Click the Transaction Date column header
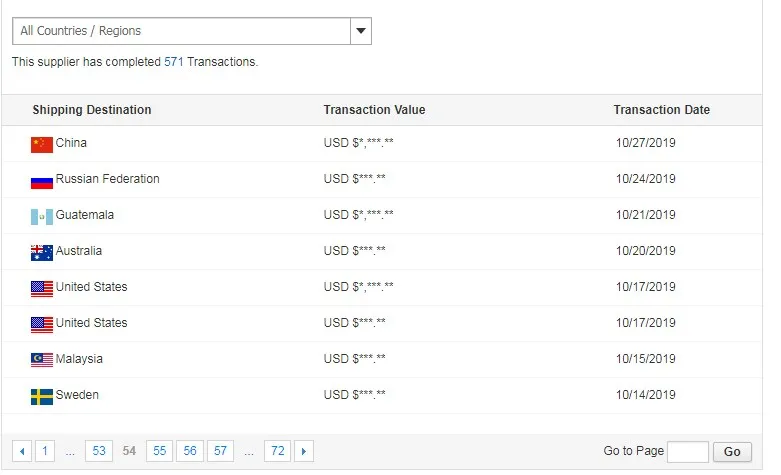781x475 pixels. [661, 110]
